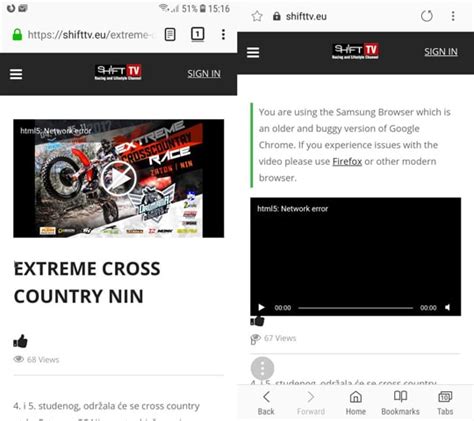Open Firefox three-dot overflow menu
The width and height of the screenshot is (474, 421).
pos(223,34)
